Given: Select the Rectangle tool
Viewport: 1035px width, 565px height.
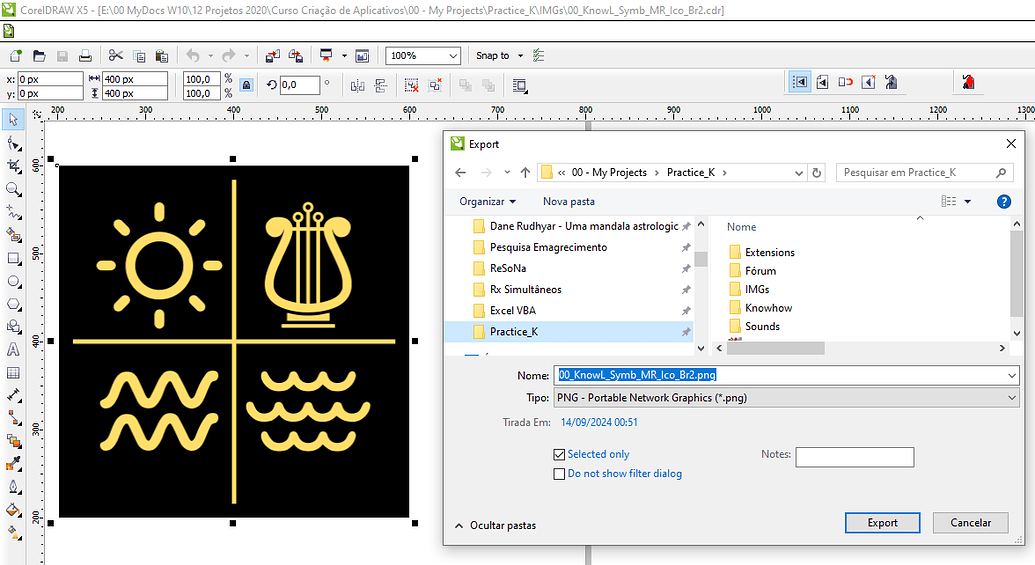Looking at the screenshot, I should point(13,258).
